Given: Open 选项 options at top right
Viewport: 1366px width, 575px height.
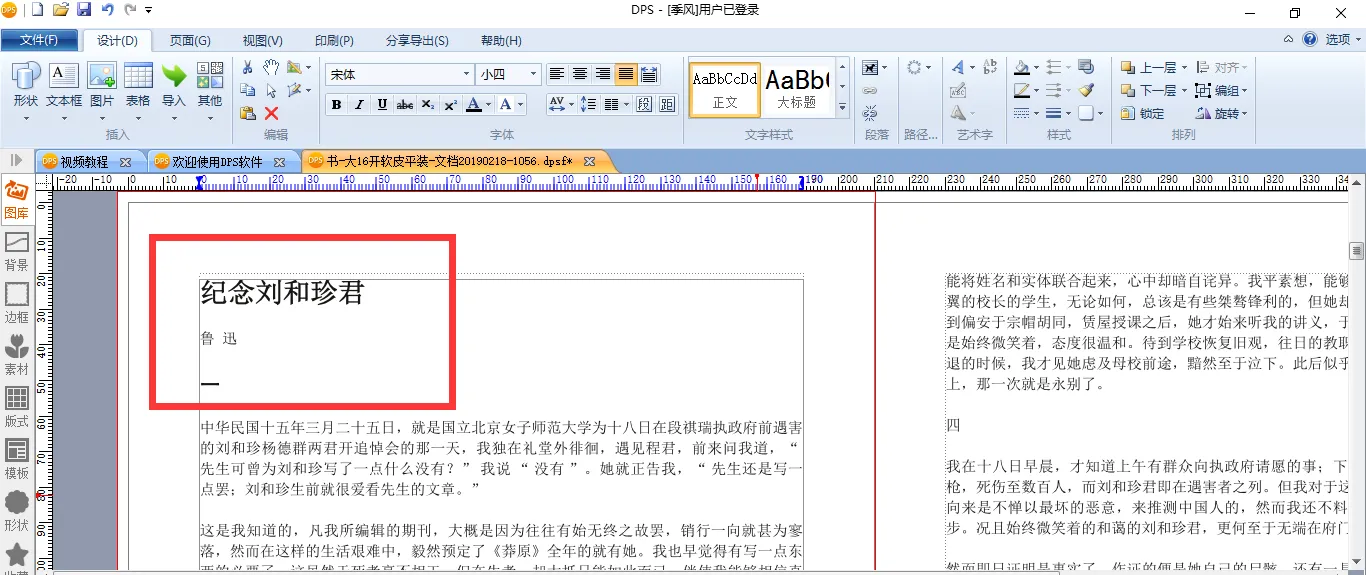Looking at the screenshot, I should point(1343,40).
